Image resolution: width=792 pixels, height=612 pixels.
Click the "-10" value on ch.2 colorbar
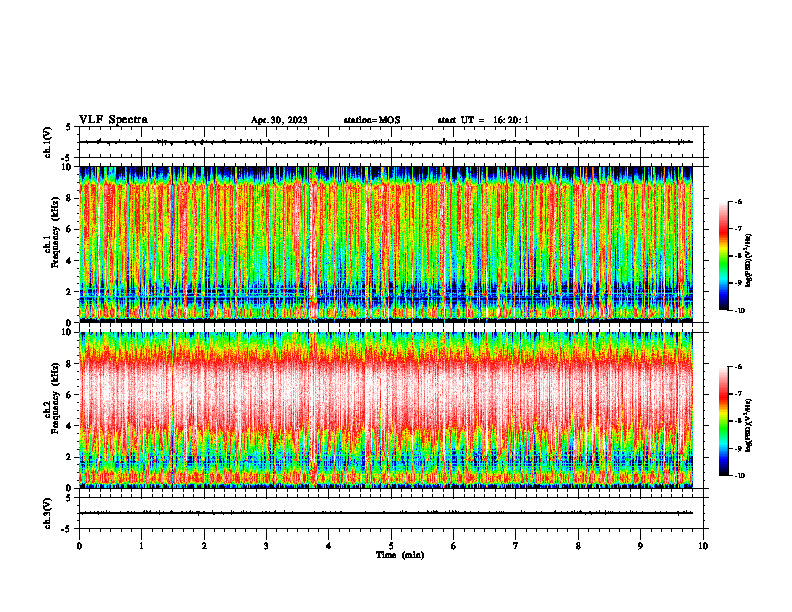pyautogui.click(x=739, y=476)
